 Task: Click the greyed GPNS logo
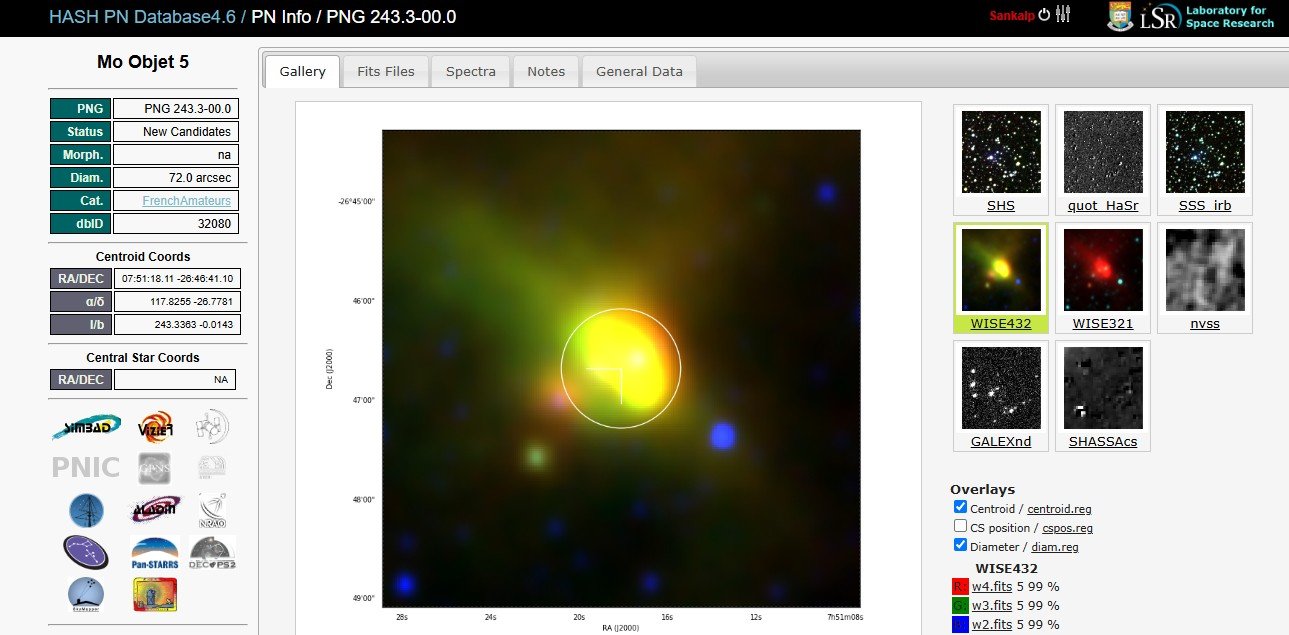[x=156, y=467]
